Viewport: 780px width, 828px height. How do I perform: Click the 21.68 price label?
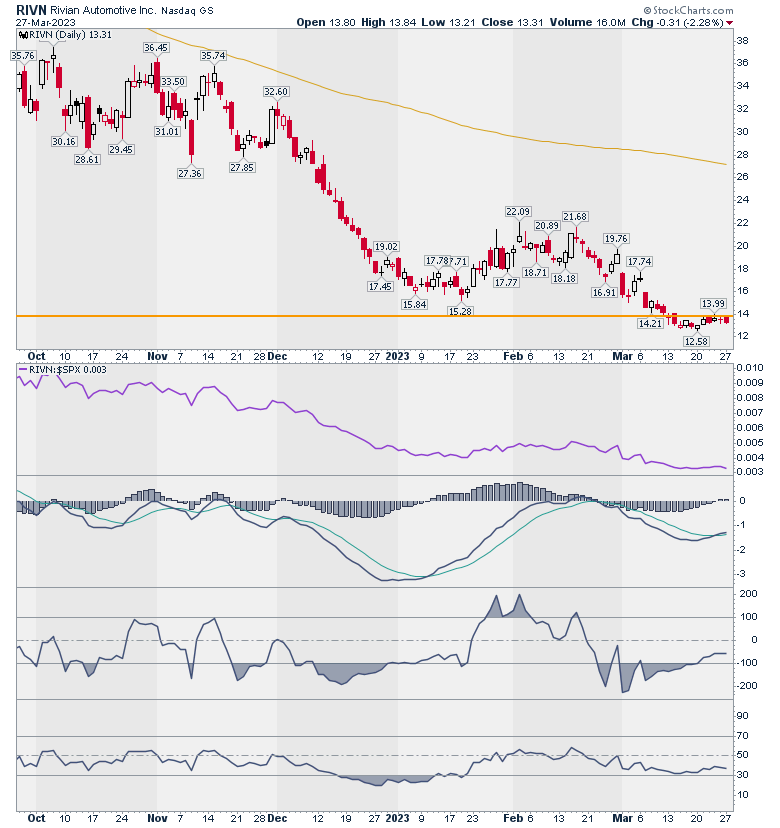point(575,217)
